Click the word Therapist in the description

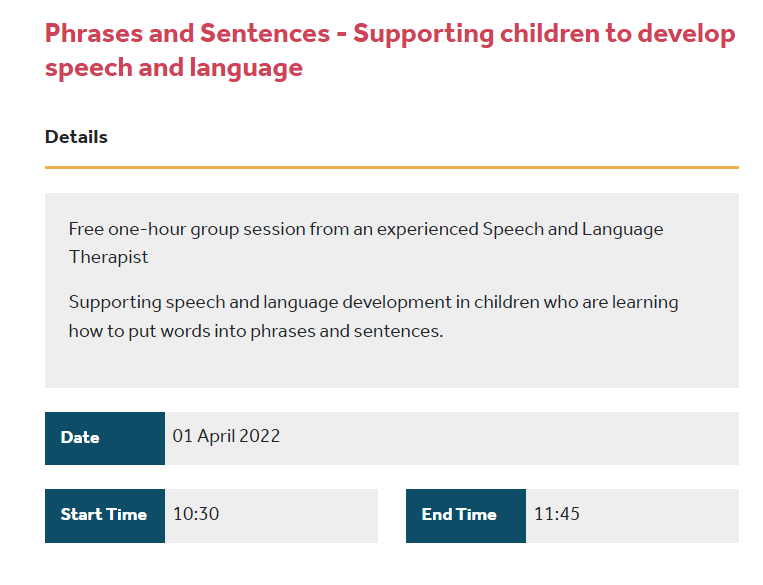(x=109, y=257)
